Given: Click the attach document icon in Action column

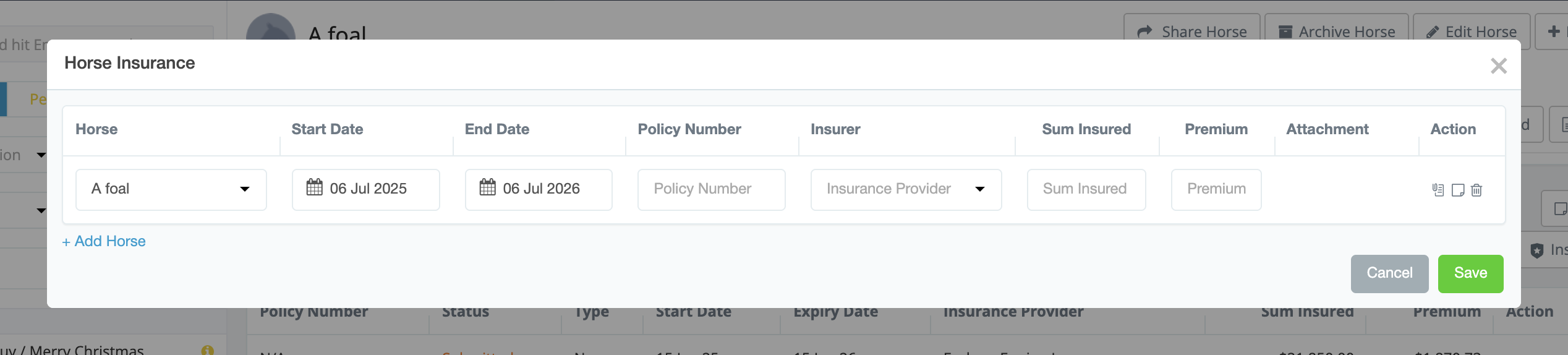Looking at the screenshot, I should tap(1438, 190).
